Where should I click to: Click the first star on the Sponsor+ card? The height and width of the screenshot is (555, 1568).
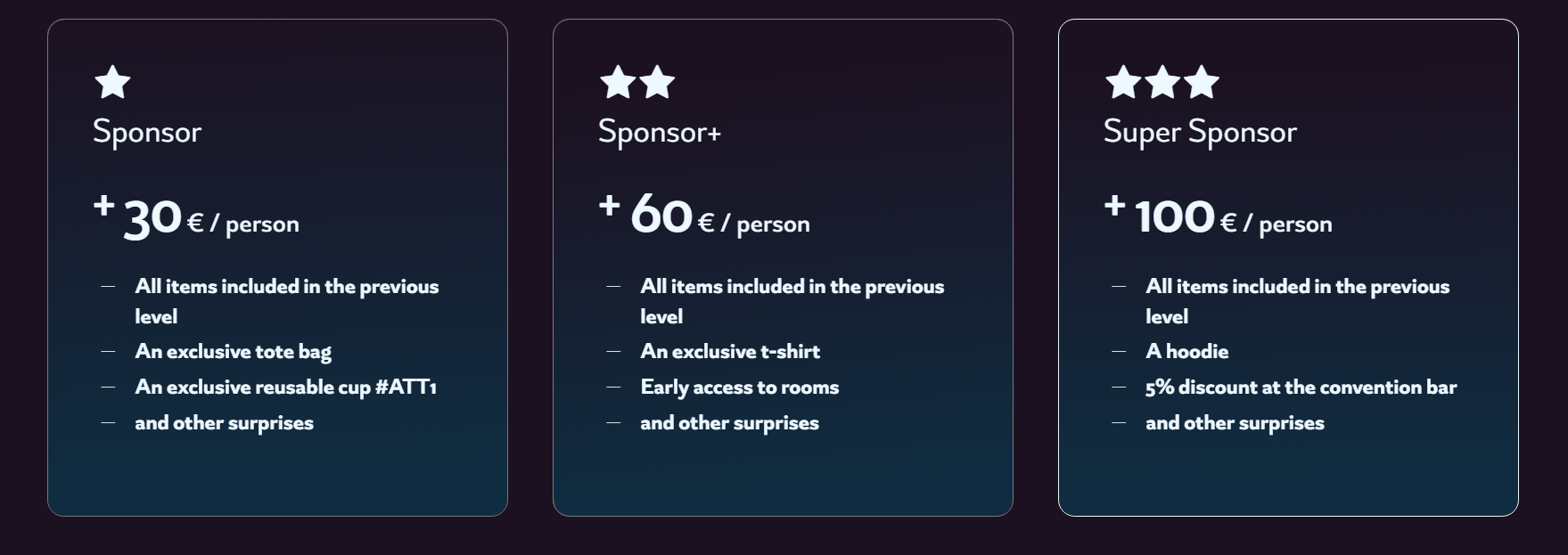[618, 82]
